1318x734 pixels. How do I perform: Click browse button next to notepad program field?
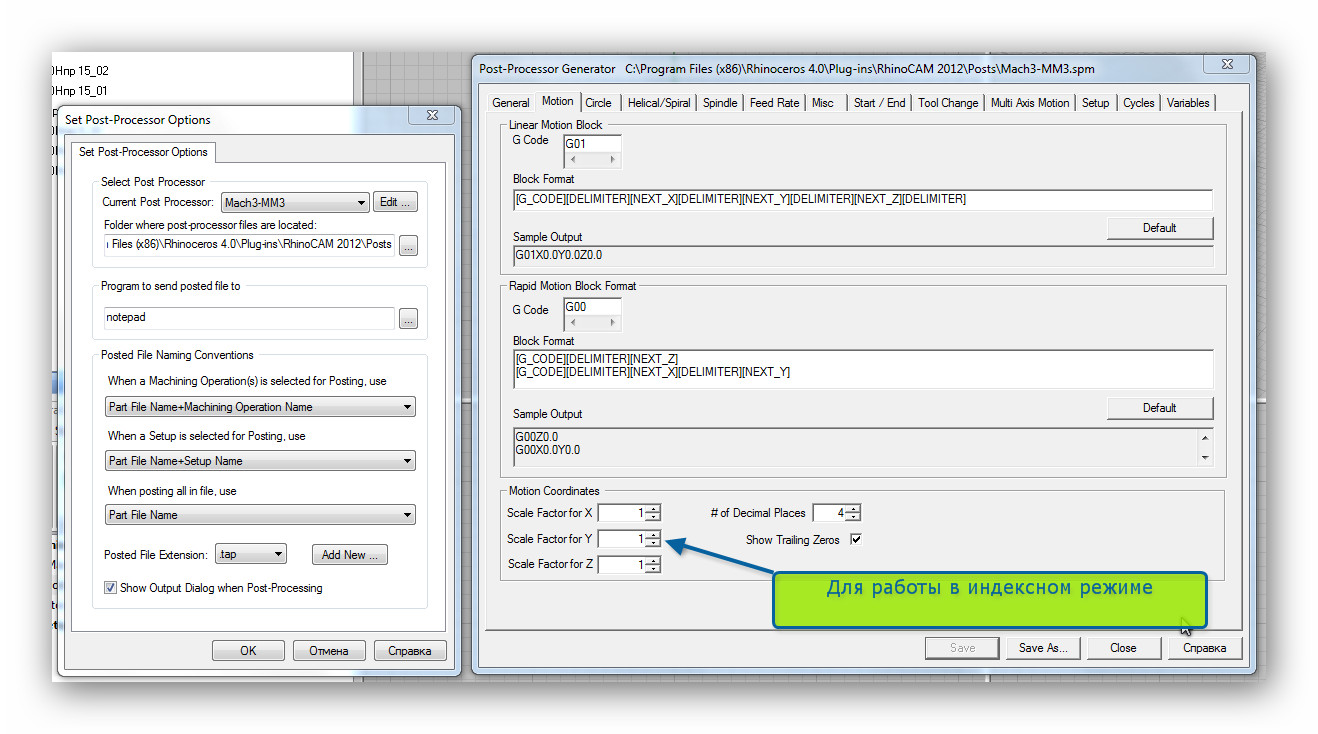[408, 319]
